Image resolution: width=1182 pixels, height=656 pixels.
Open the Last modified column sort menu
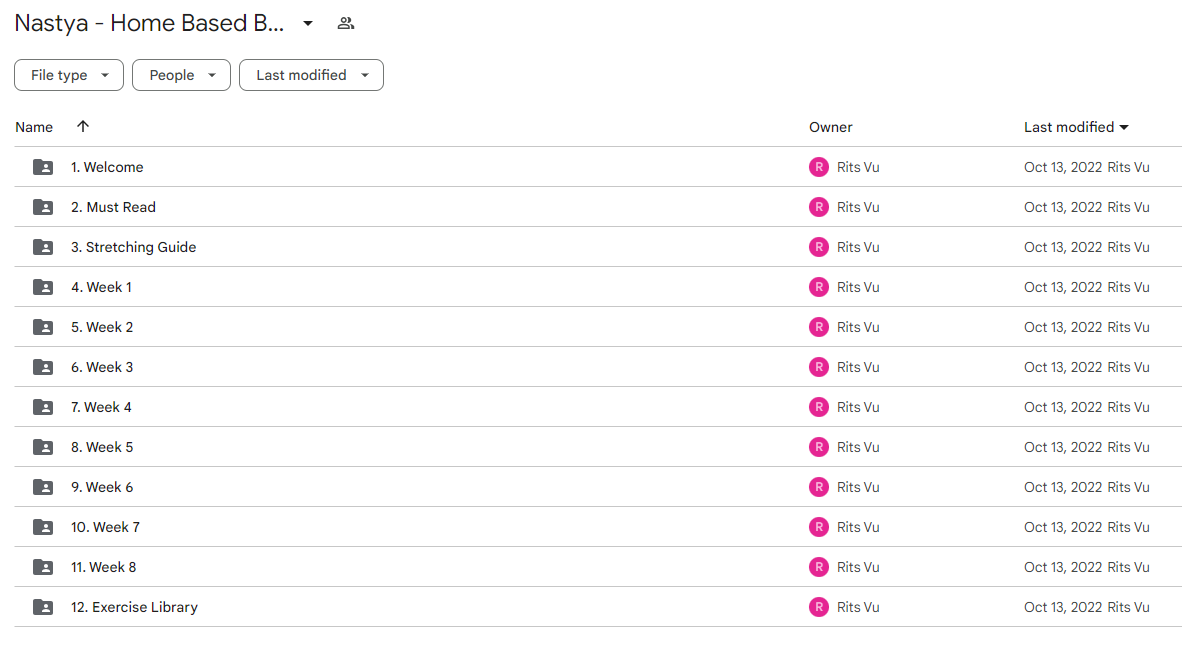pyautogui.click(x=1076, y=127)
